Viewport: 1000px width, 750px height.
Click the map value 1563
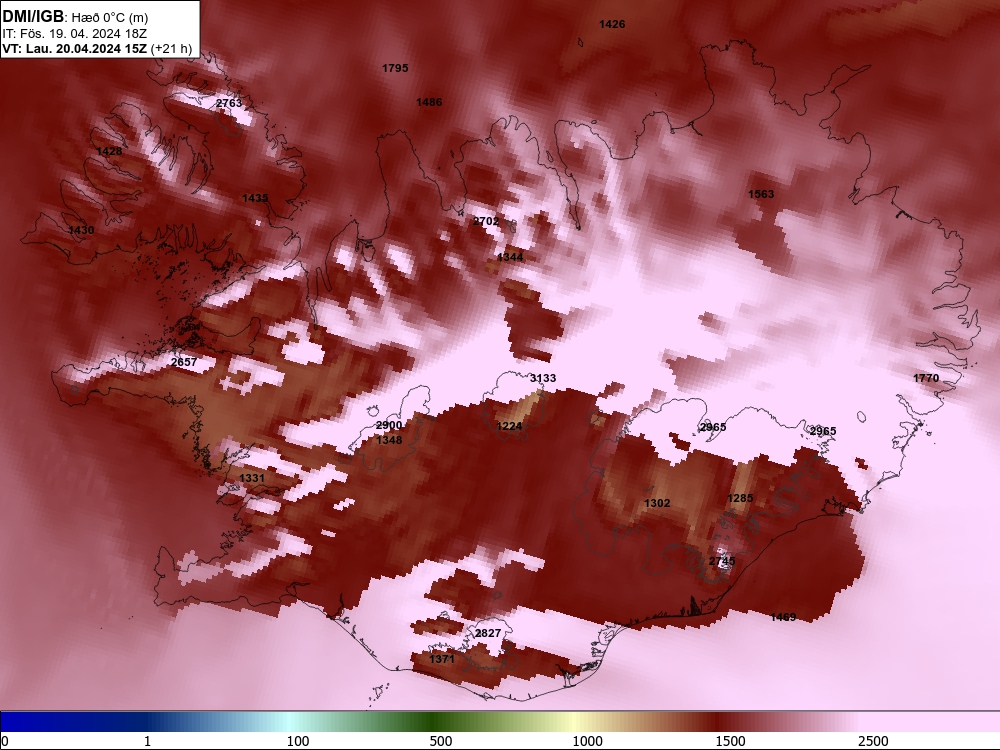pos(761,194)
